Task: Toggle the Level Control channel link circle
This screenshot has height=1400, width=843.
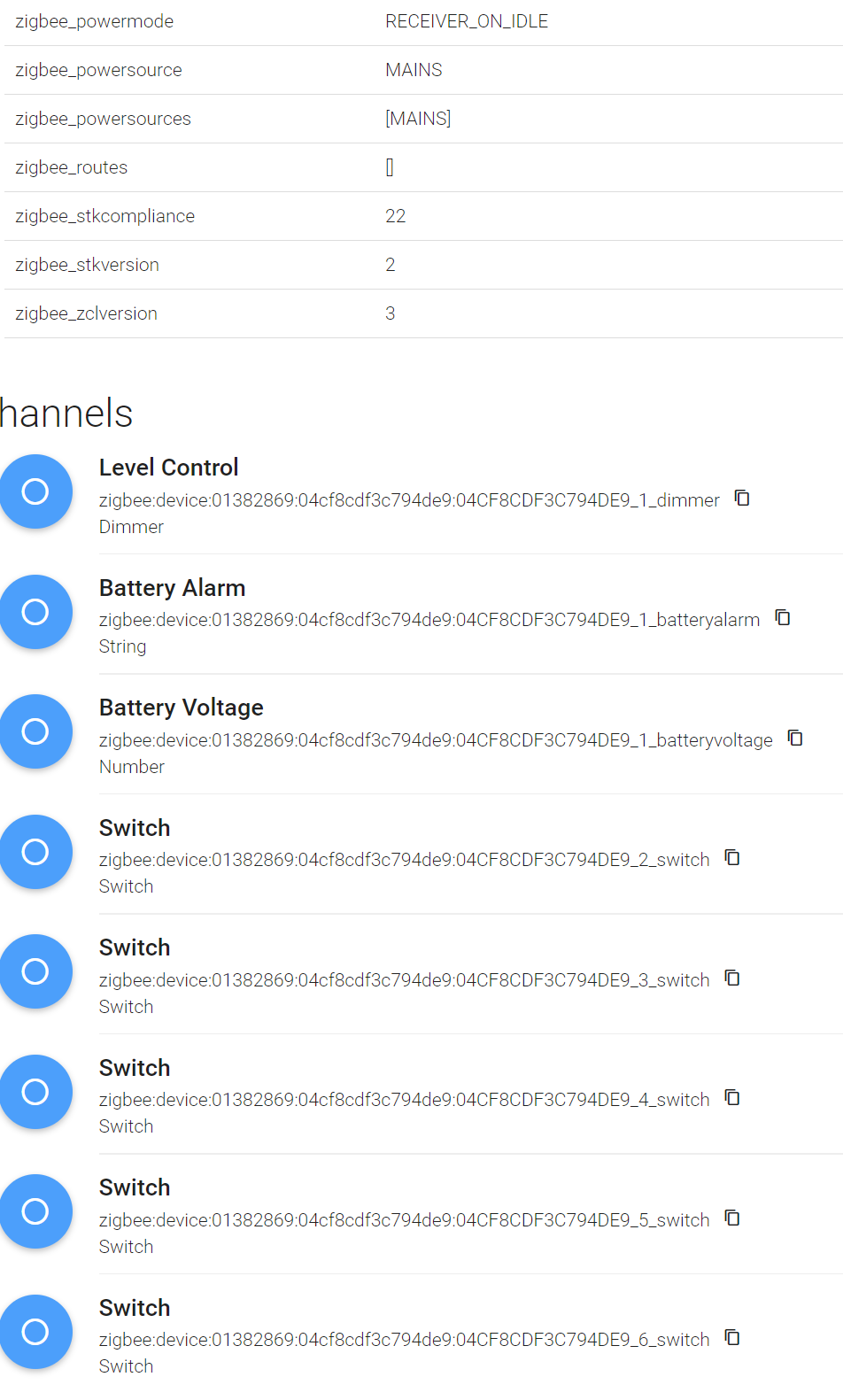Action: [x=35, y=491]
